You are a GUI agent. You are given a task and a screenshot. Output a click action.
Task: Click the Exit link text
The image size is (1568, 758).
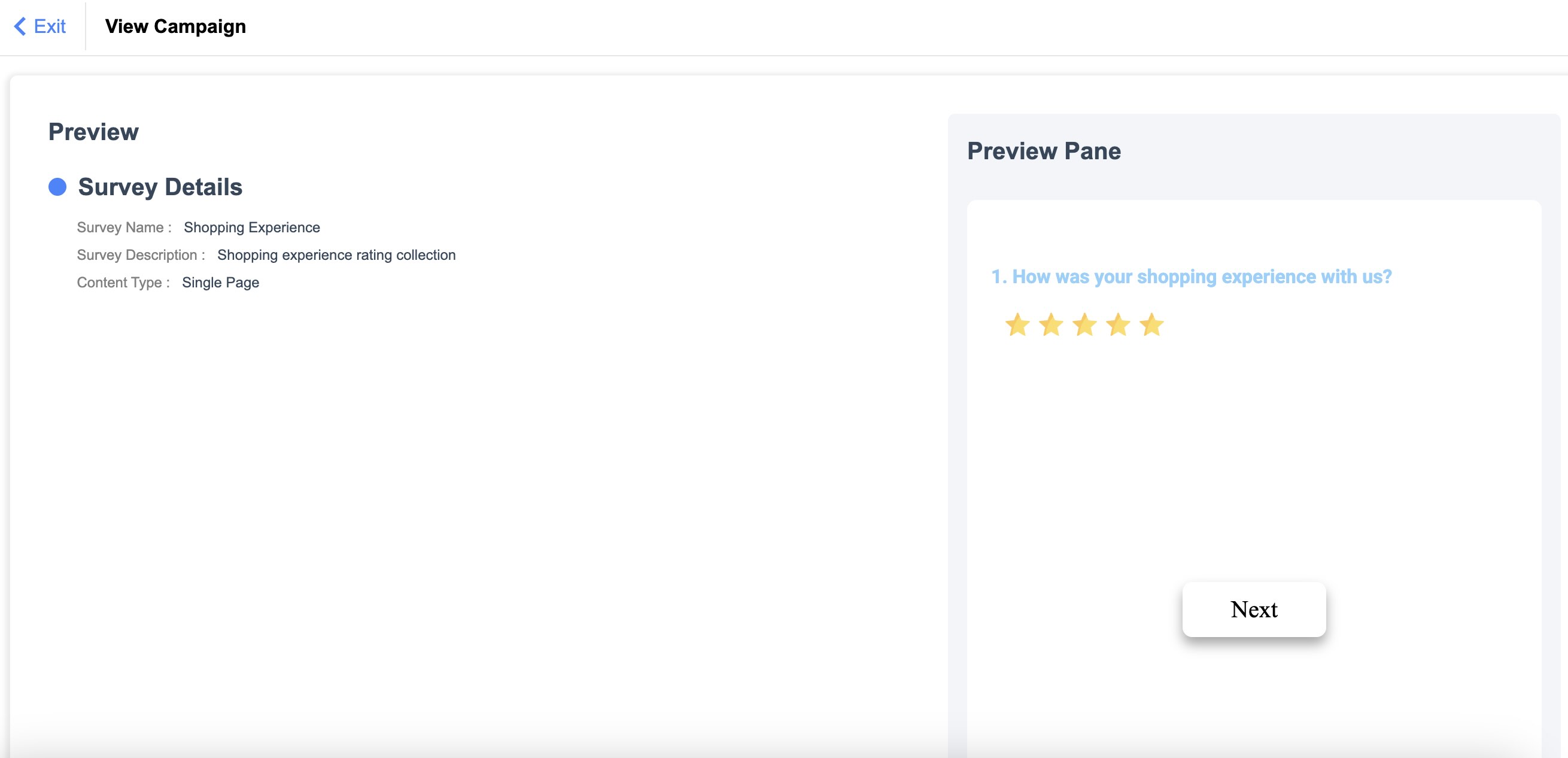[50, 26]
